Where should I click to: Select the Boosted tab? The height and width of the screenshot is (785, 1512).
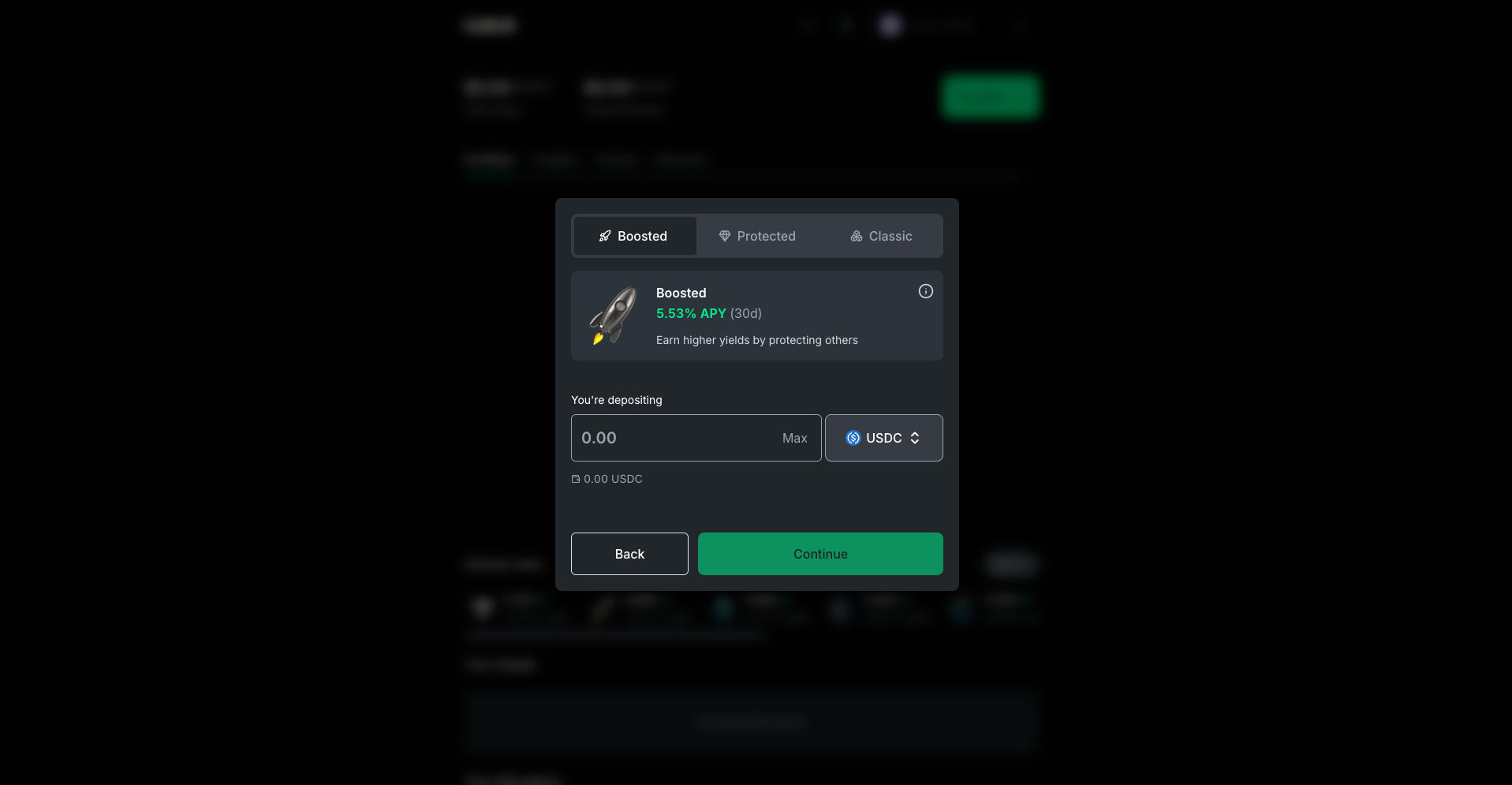[x=635, y=236]
